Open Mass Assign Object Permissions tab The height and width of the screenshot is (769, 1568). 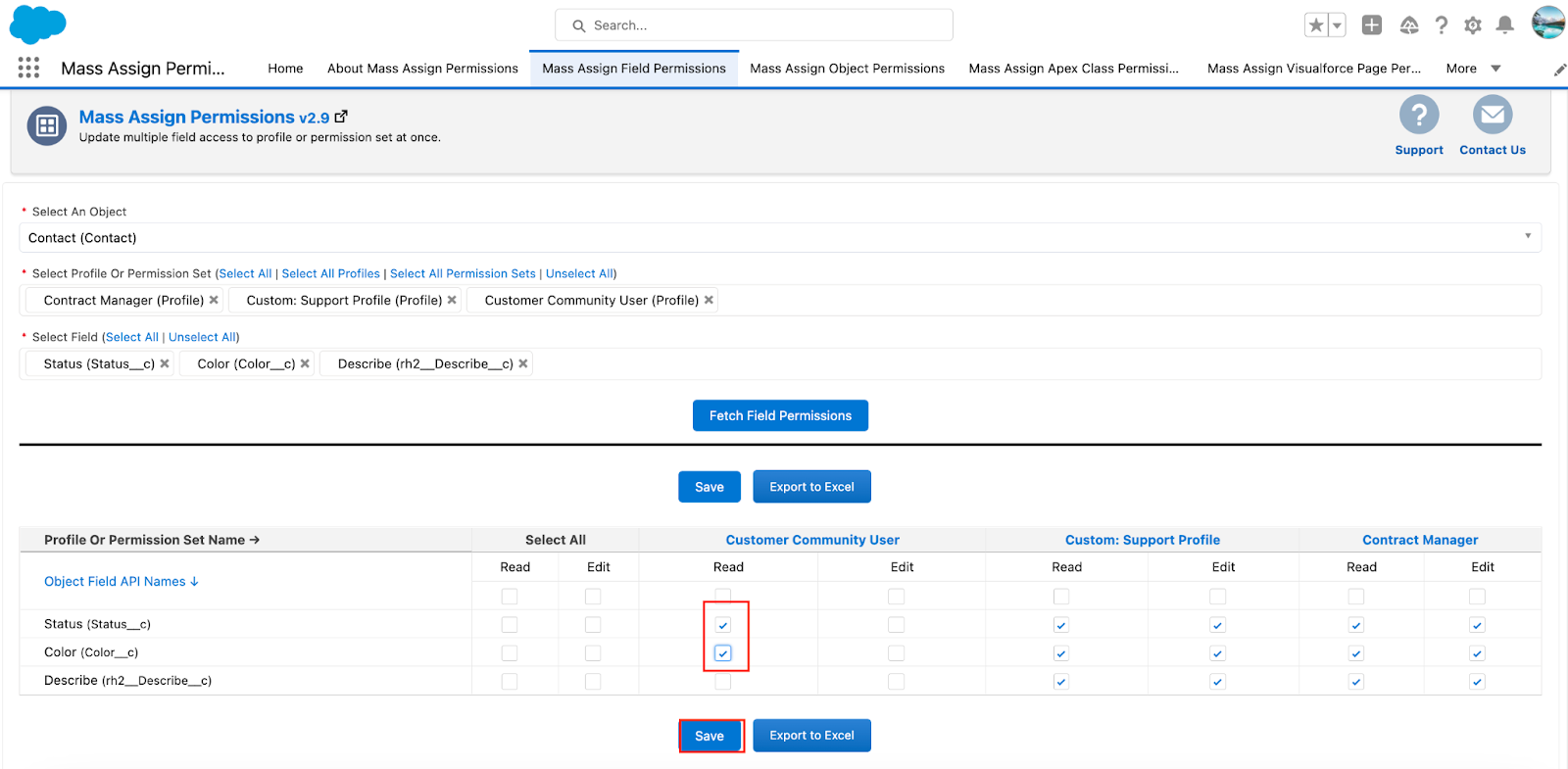point(847,69)
